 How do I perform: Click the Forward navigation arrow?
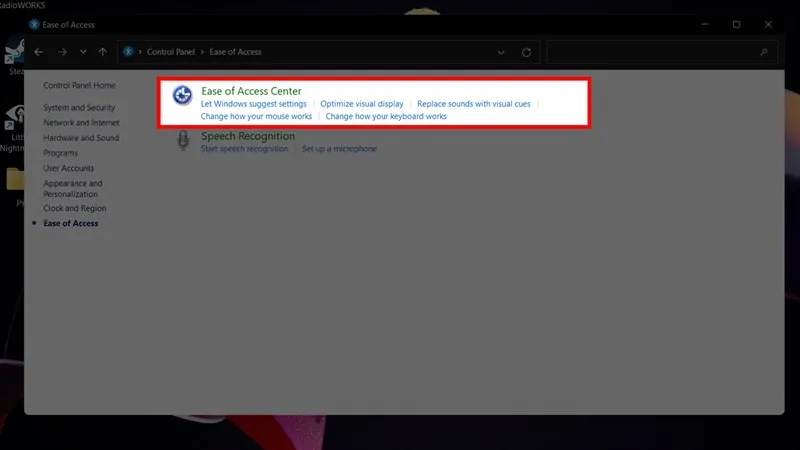click(61, 52)
